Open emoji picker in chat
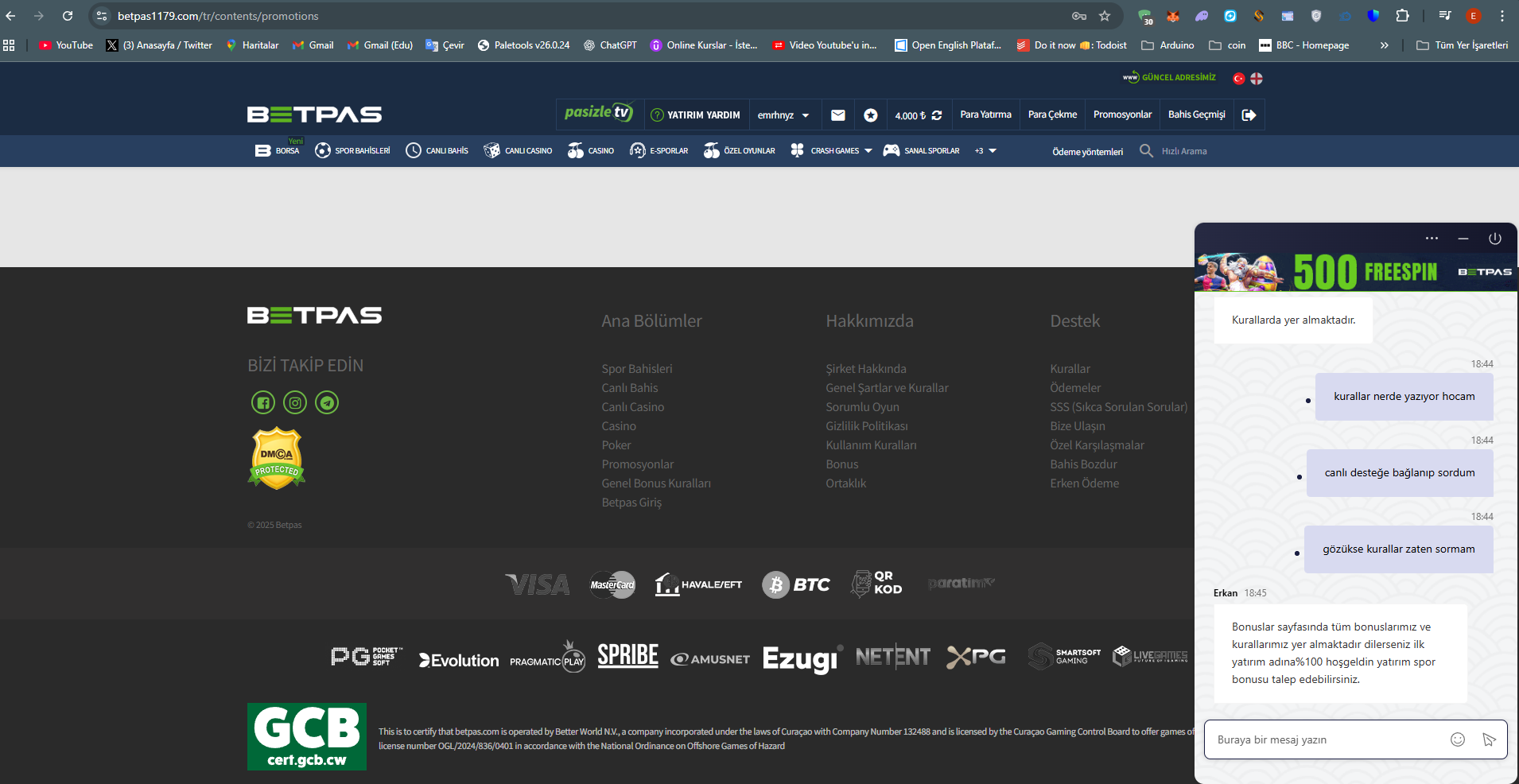Image resolution: width=1519 pixels, height=784 pixels. pyautogui.click(x=1458, y=739)
